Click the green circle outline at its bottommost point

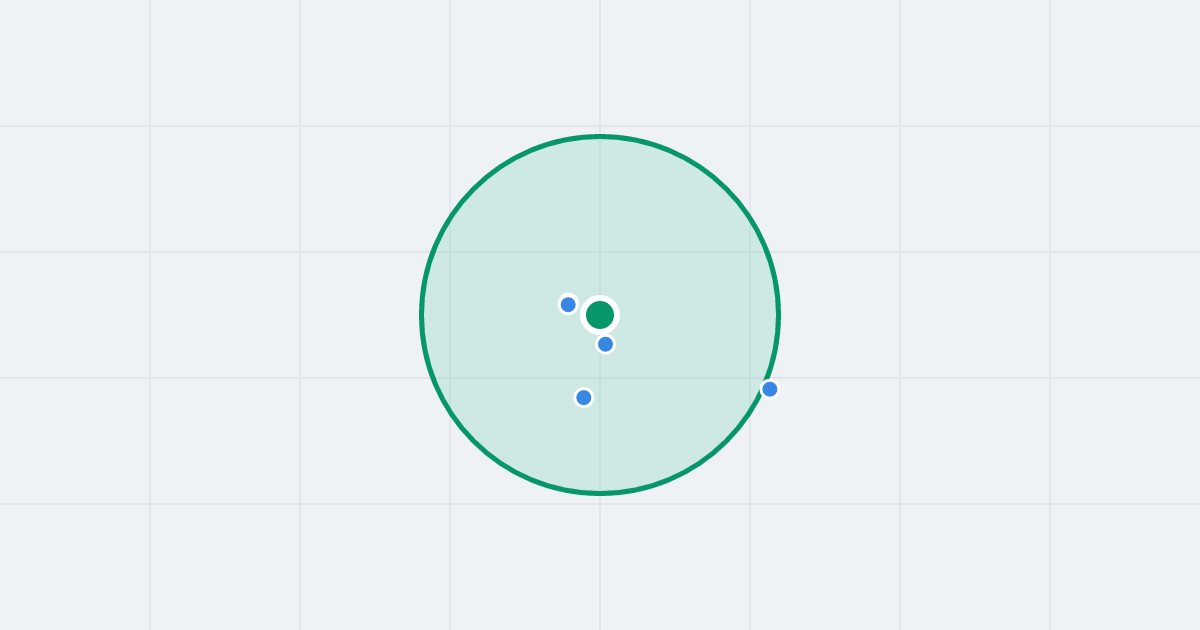600,493
